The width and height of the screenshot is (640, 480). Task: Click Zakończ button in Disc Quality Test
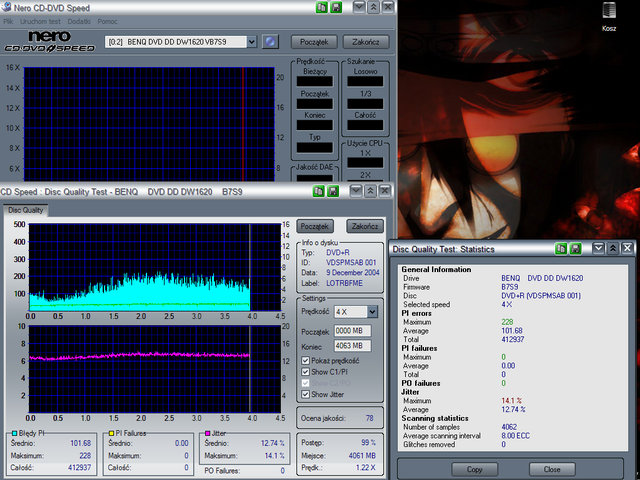point(365,226)
